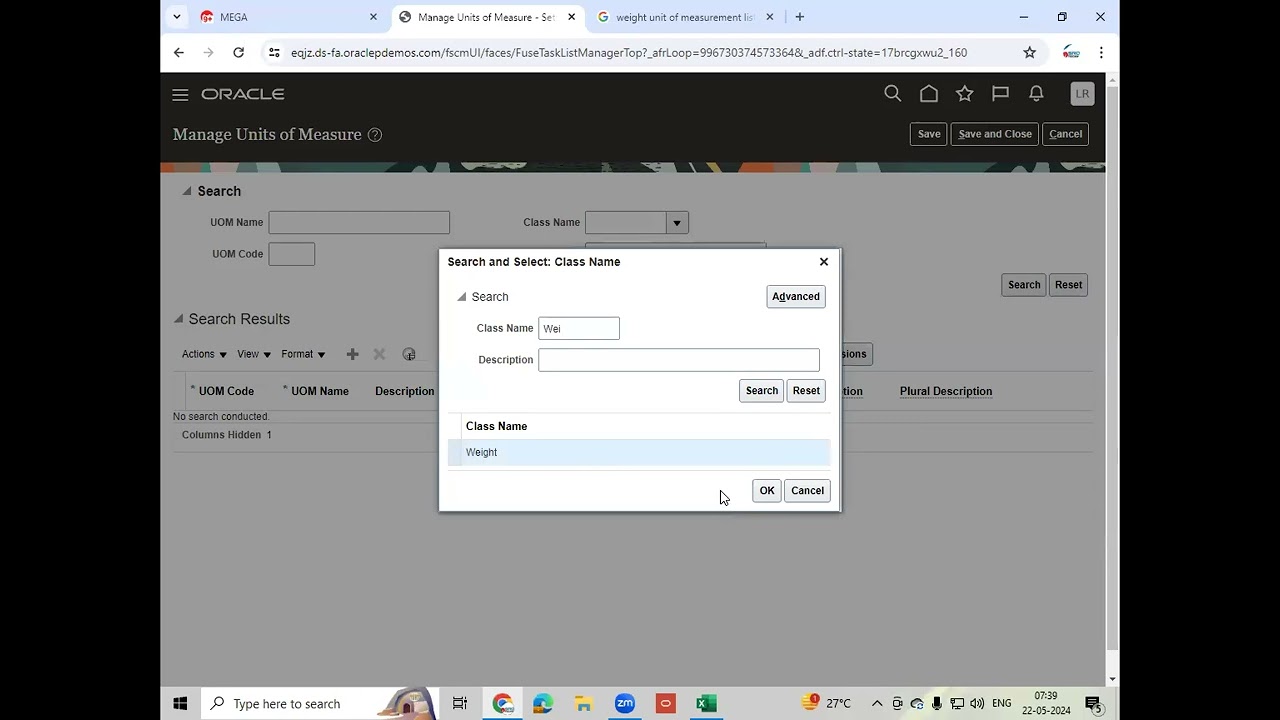Screen dimensions: 1280x720
Task: Click Cancel in the dialog
Action: (x=807, y=491)
